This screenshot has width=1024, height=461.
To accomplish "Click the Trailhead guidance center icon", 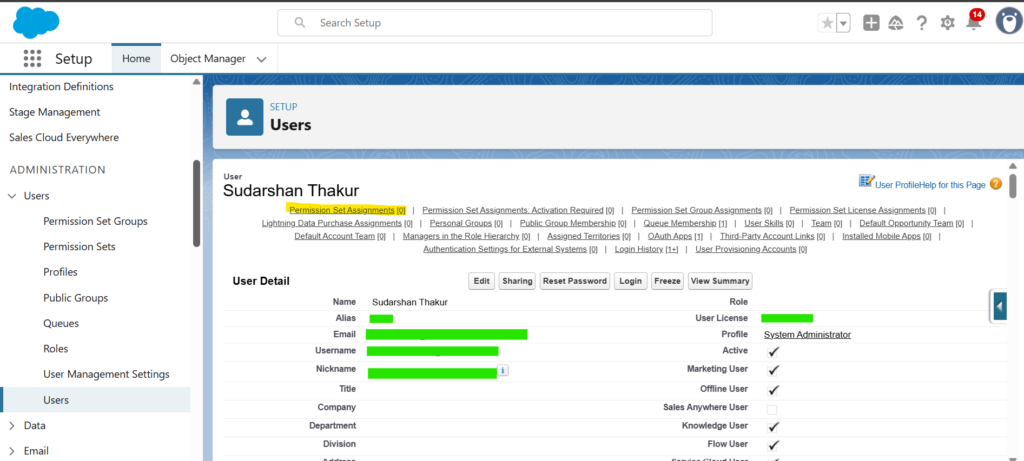I will (896, 23).
